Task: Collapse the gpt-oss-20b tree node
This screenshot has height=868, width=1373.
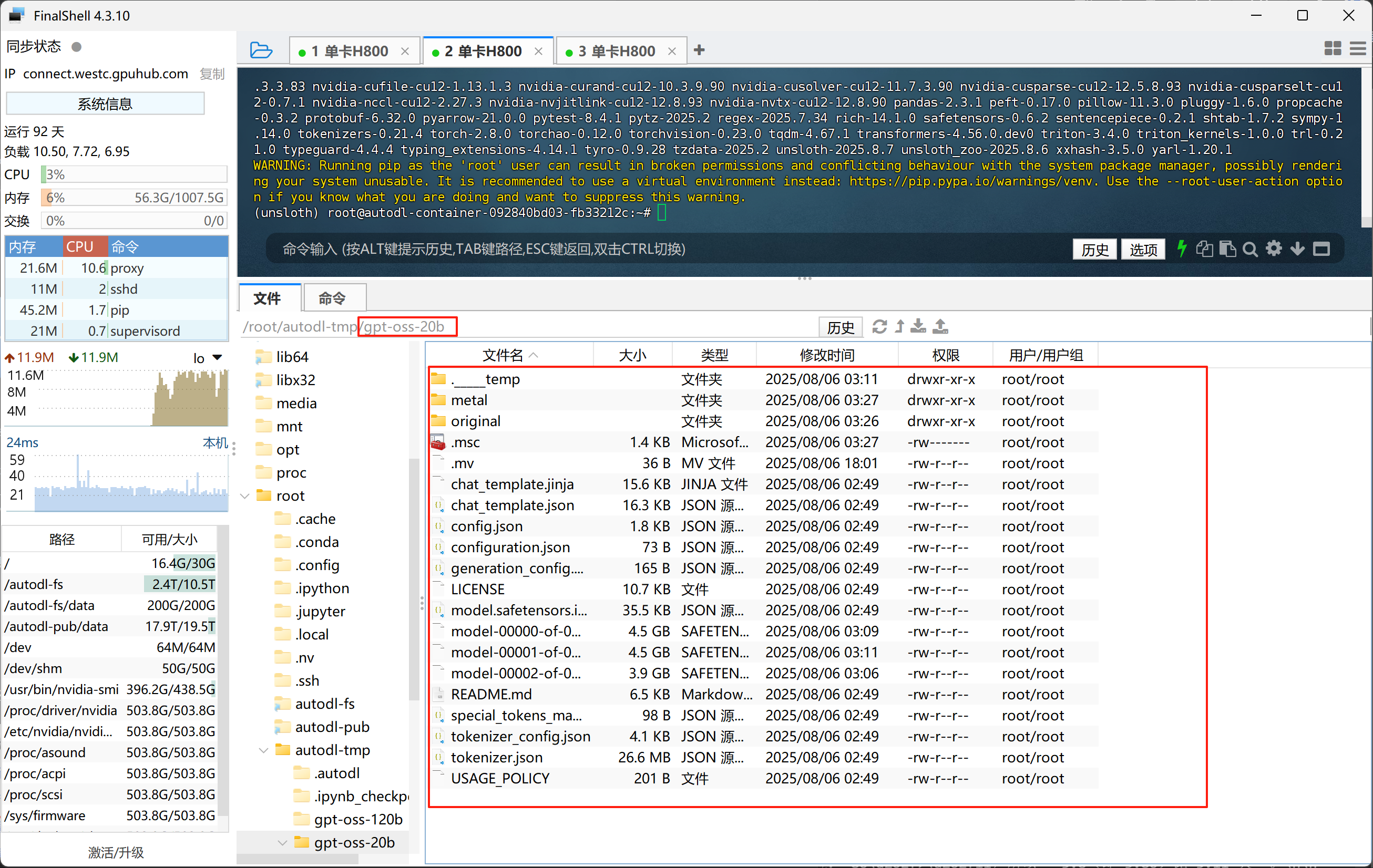Action: (x=282, y=842)
